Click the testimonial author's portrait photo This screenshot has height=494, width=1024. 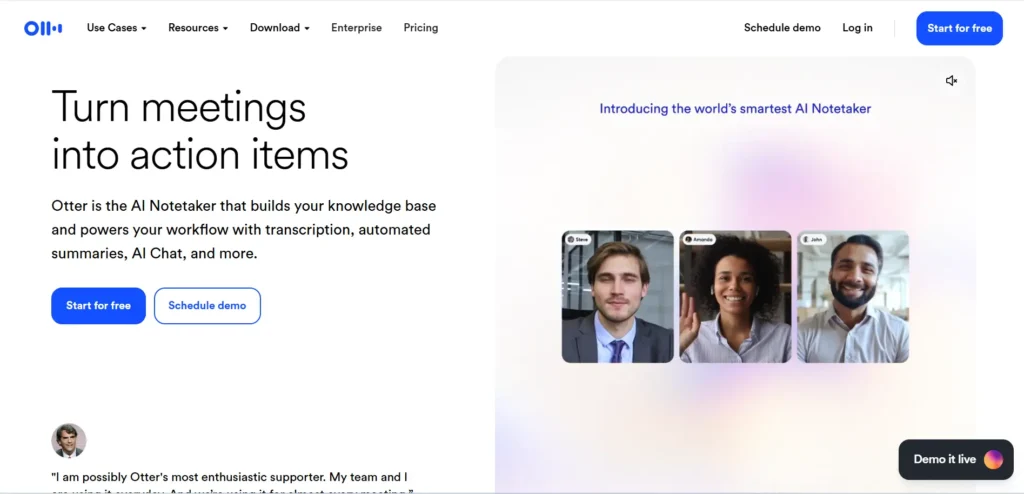(x=69, y=440)
